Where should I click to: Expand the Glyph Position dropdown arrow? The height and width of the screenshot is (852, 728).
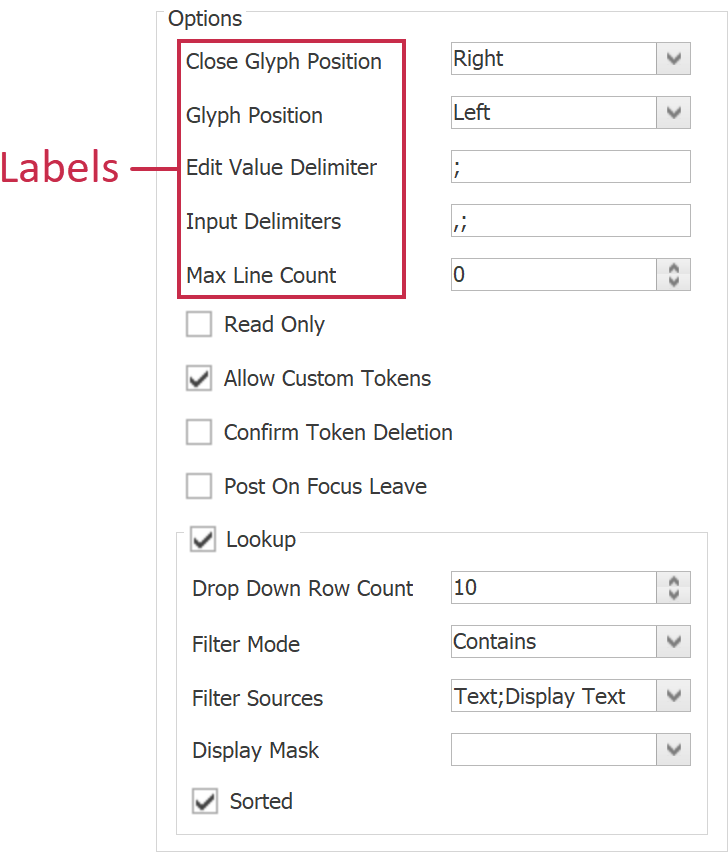point(673,113)
